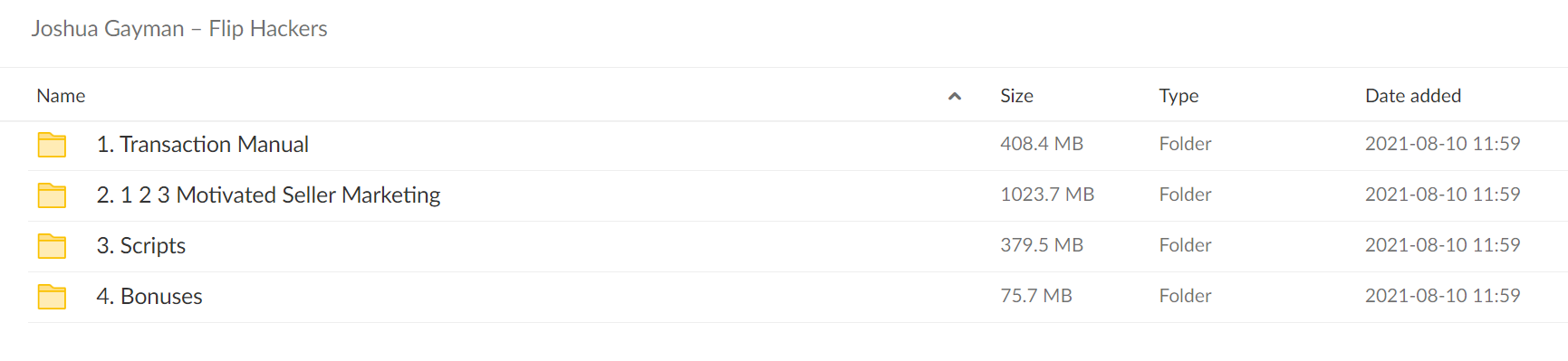Sort the list by the Size column header

point(1016,96)
